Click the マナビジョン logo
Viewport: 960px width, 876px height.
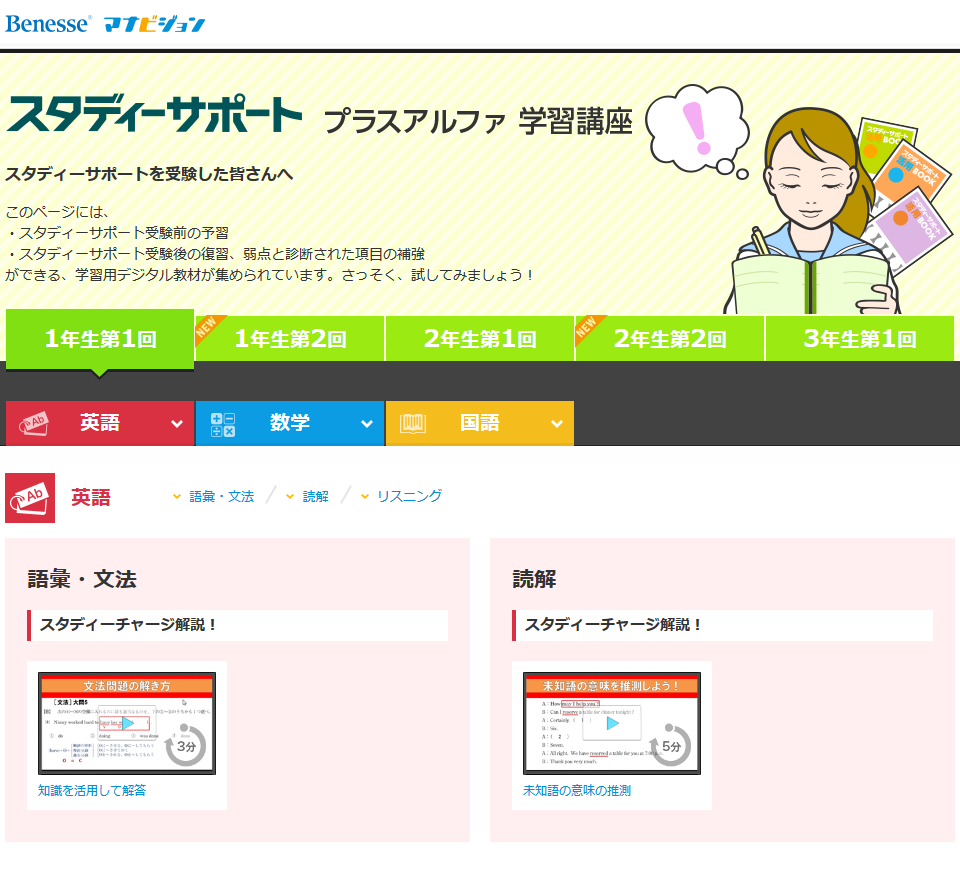[x=154, y=24]
